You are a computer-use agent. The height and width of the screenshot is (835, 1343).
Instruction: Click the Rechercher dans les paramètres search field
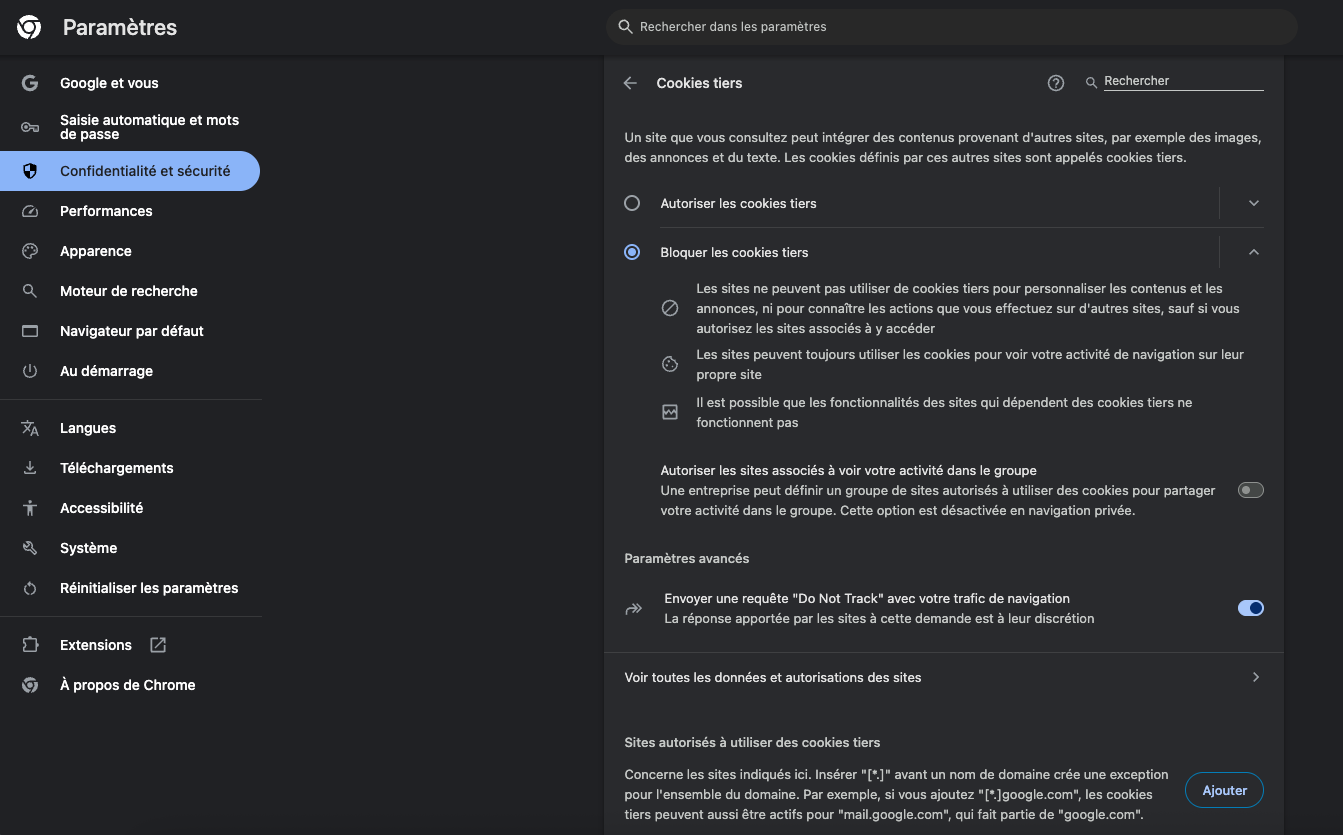click(950, 26)
